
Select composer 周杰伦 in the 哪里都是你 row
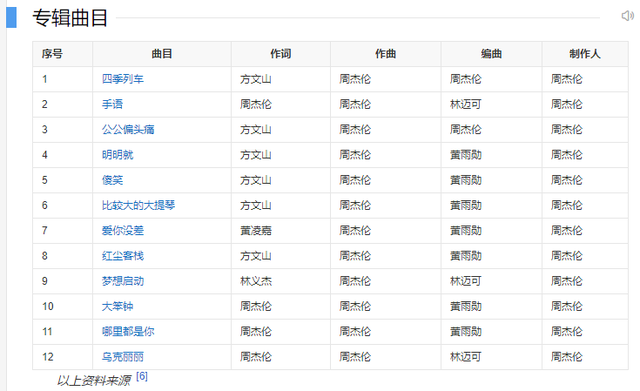point(355,331)
